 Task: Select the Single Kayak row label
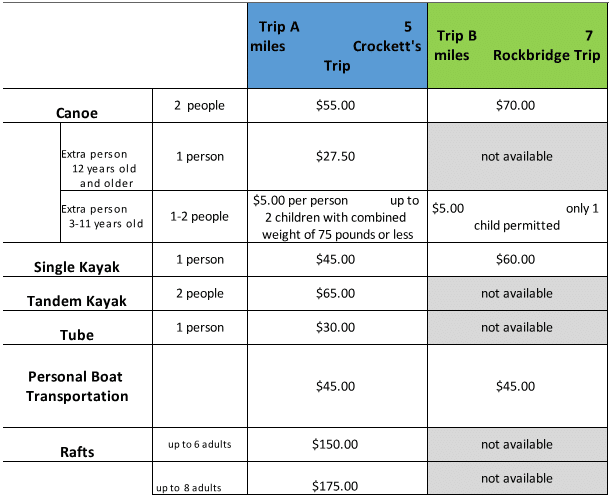77,266
